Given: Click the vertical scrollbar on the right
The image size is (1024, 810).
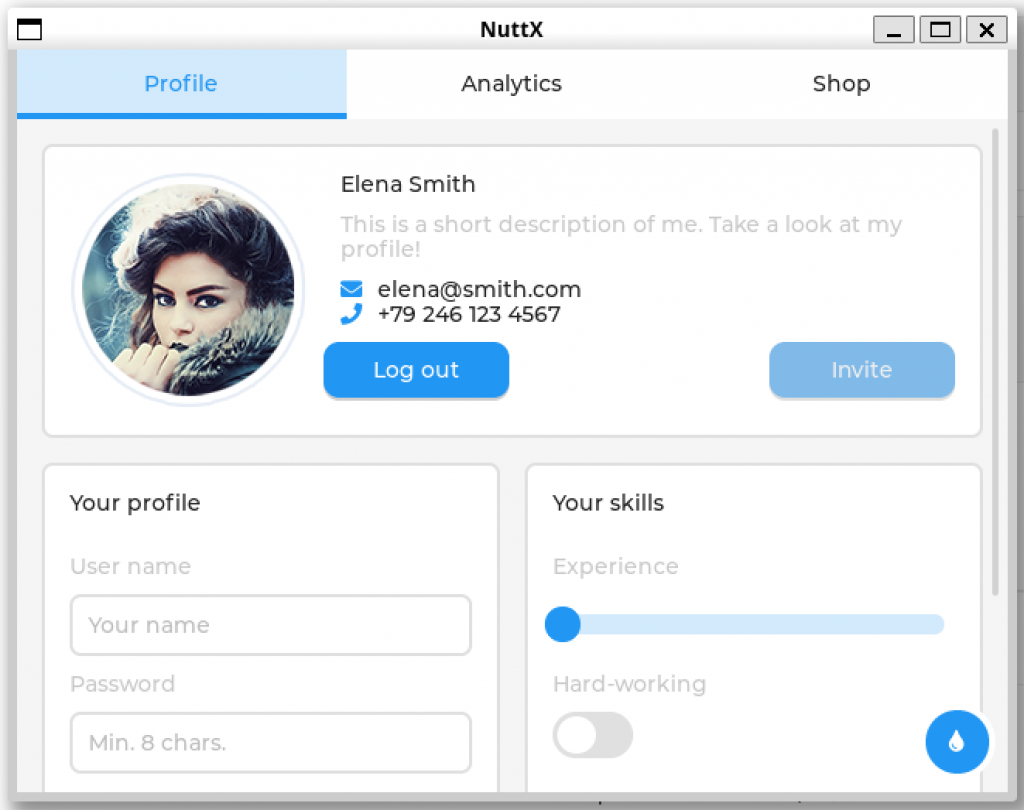Looking at the screenshot, I should [x=995, y=360].
